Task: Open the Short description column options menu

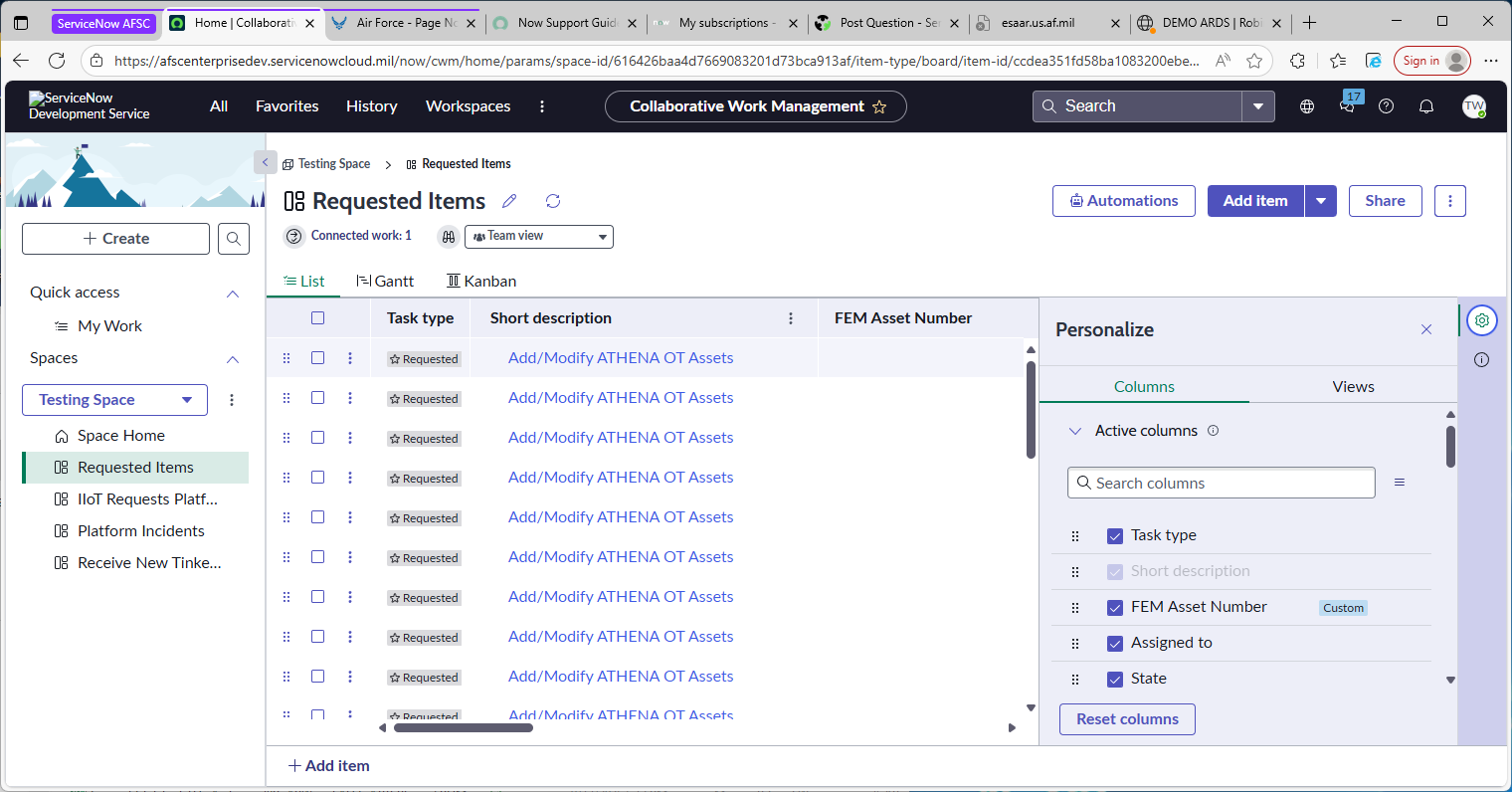Action: pyautogui.click(x=791, y=318)
